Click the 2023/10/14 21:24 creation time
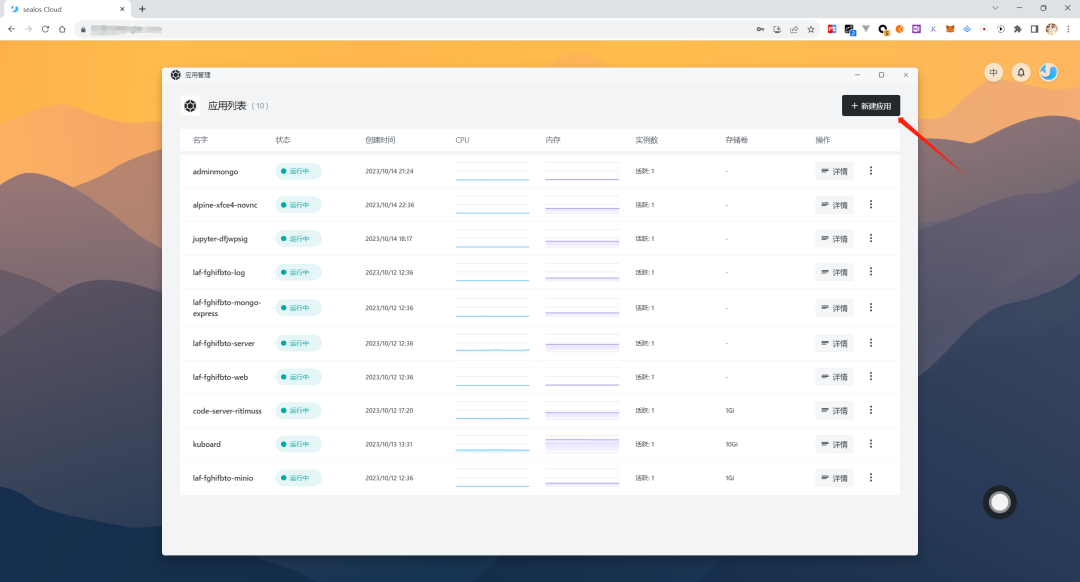 point(389,171)
